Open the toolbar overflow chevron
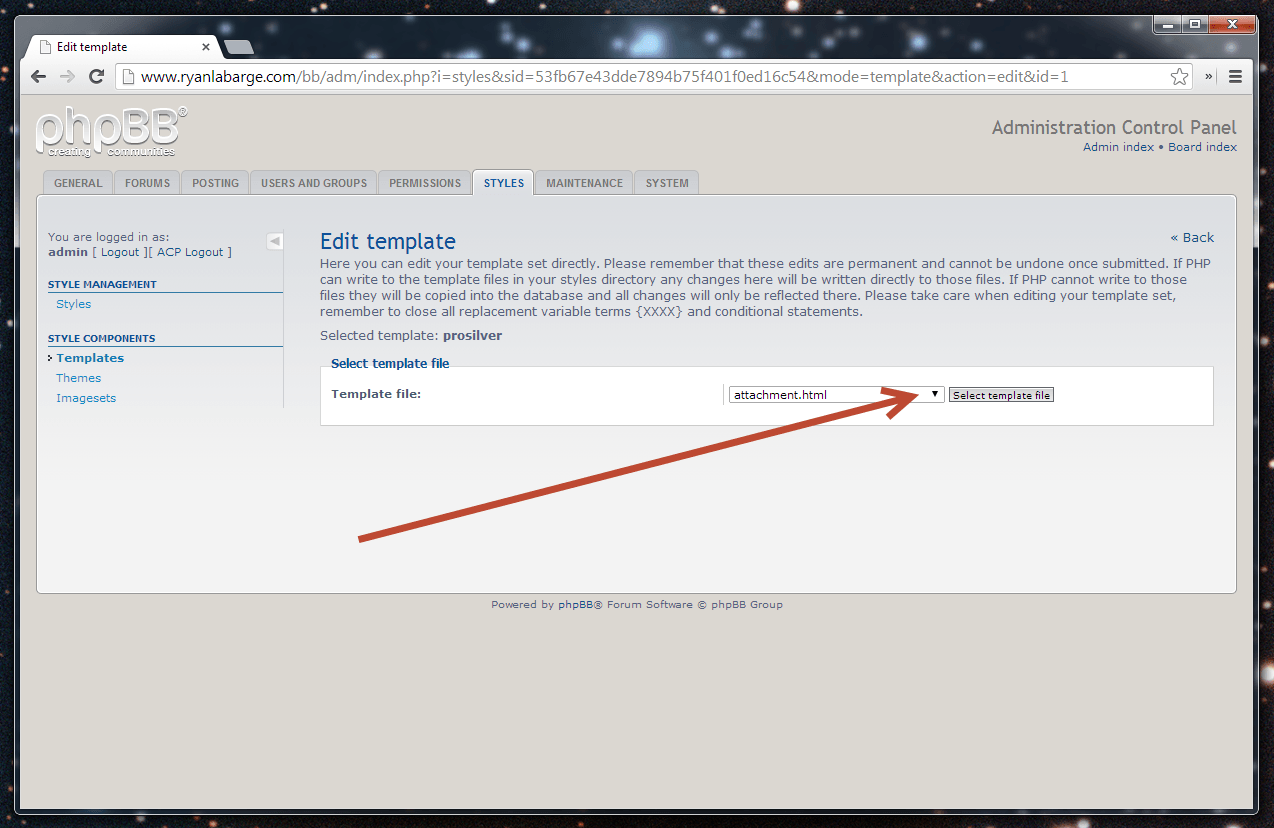Viewport: 1274px width, 828px height. (1209, 77)
